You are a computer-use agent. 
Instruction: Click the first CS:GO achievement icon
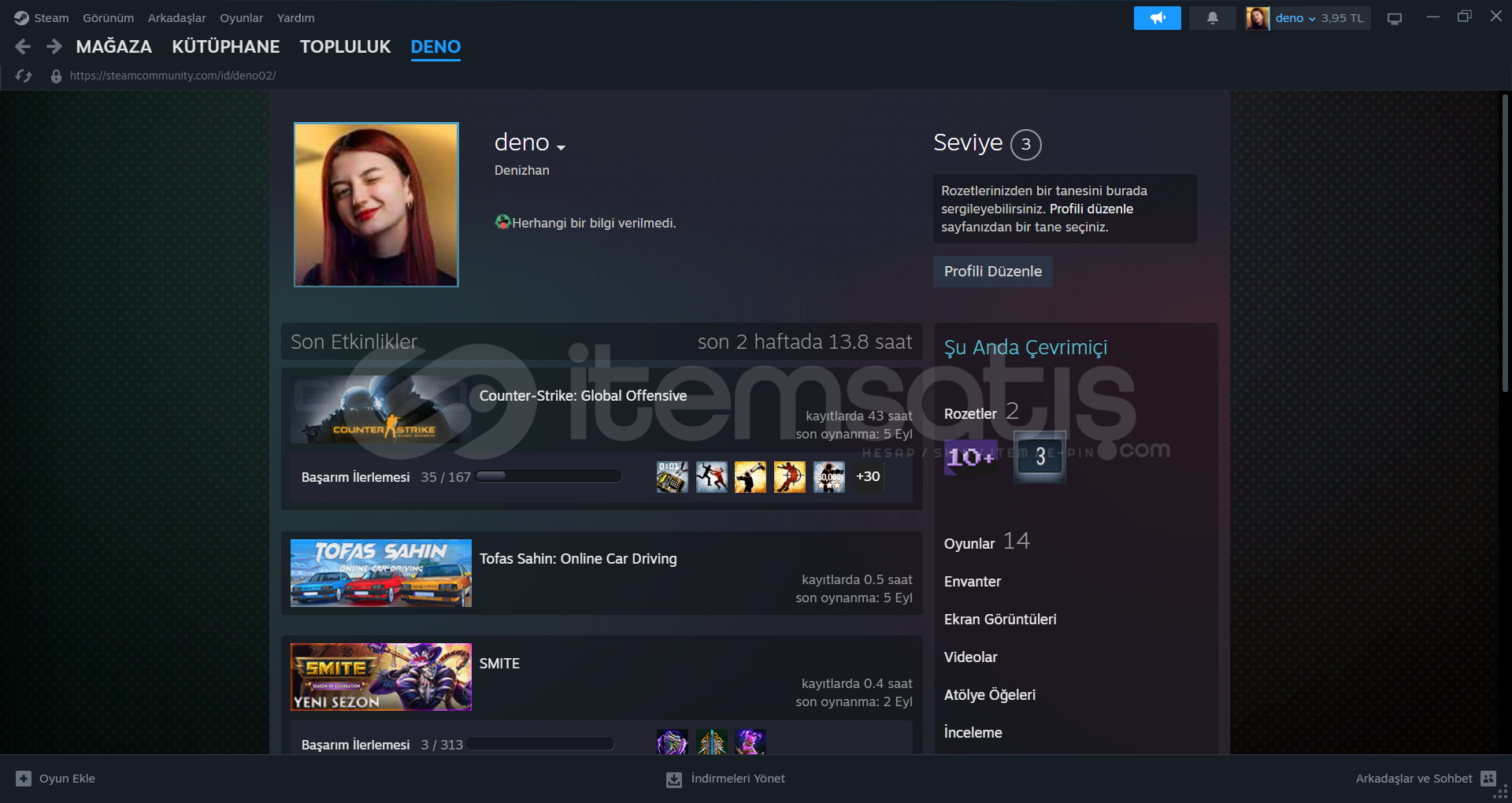[673, 477]
